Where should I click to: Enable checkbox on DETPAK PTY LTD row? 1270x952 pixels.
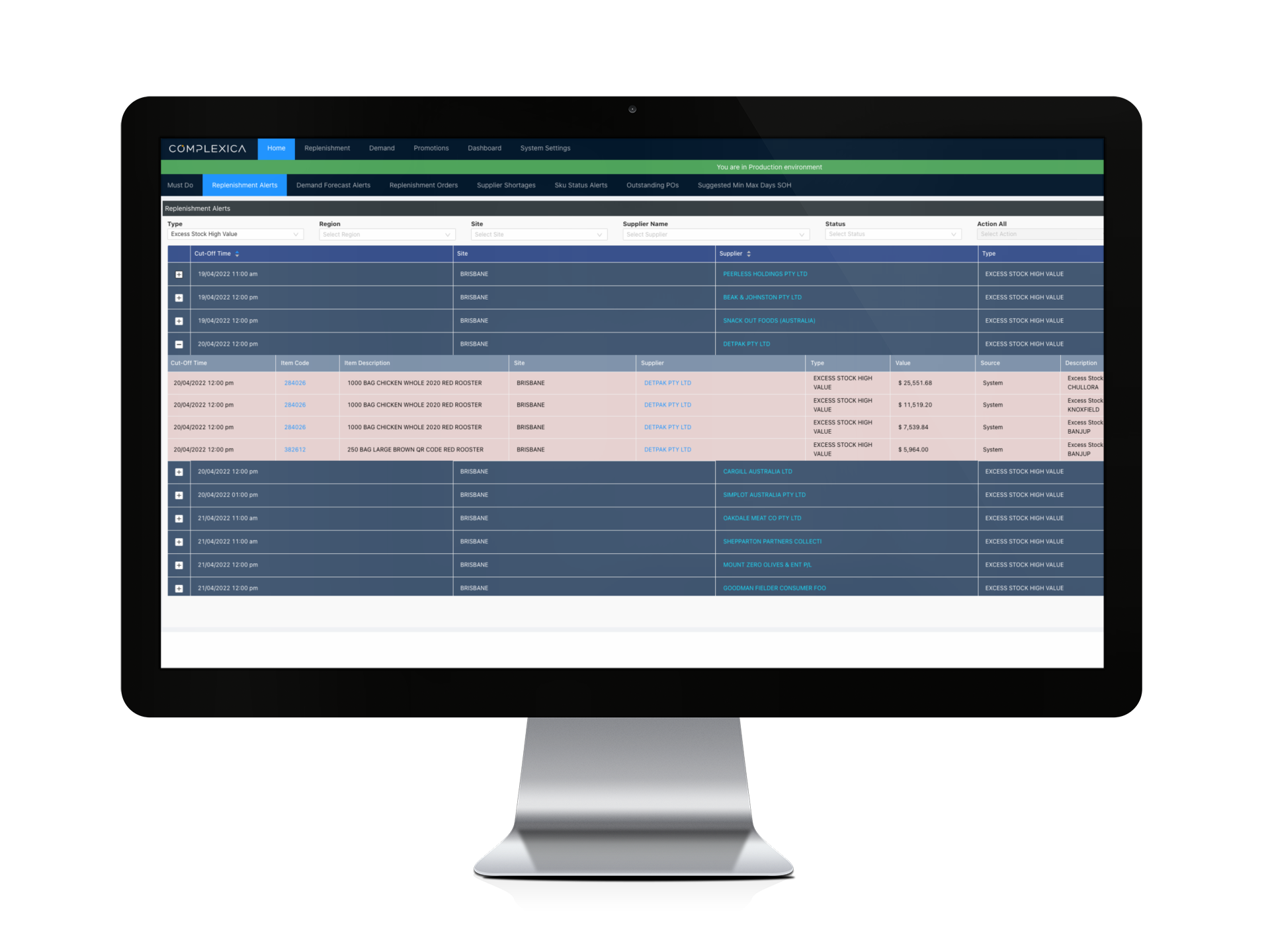tap(180, 344)
